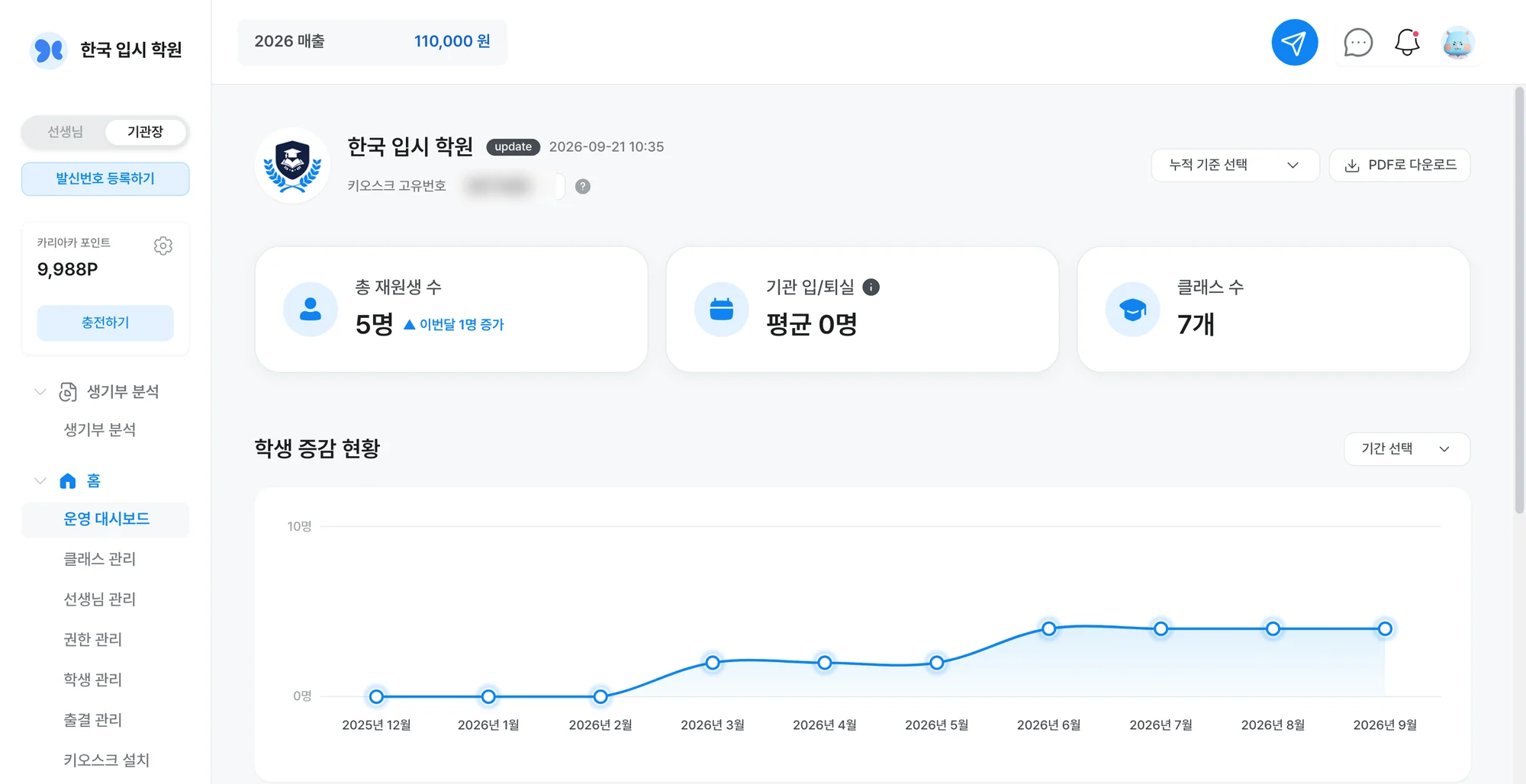This screenshot has height=784, width=1526.
Task: Click the 2026년 7월 chart data point
Action: point(1161,629)
